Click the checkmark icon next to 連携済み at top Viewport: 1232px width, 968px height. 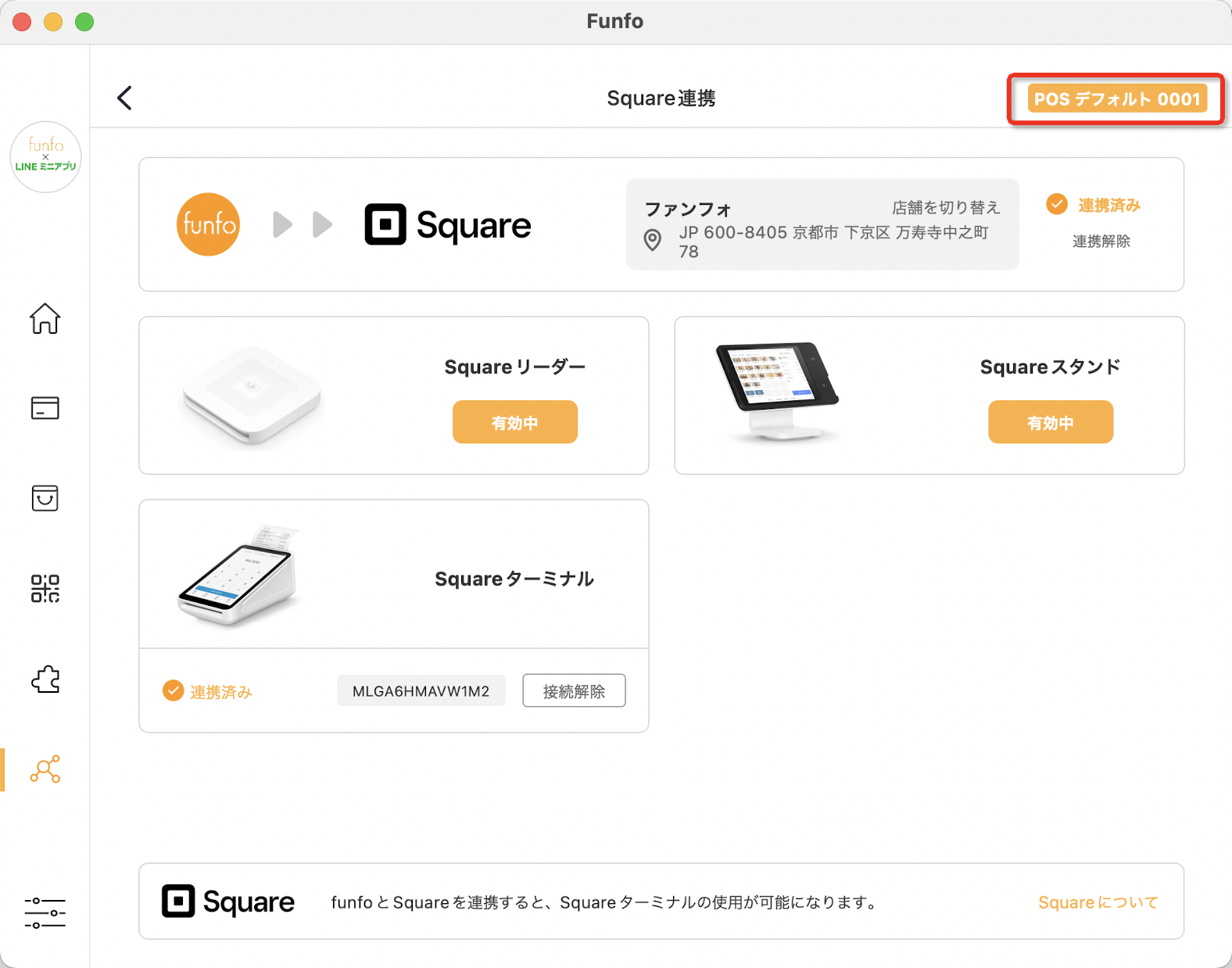click(1056, 204)
